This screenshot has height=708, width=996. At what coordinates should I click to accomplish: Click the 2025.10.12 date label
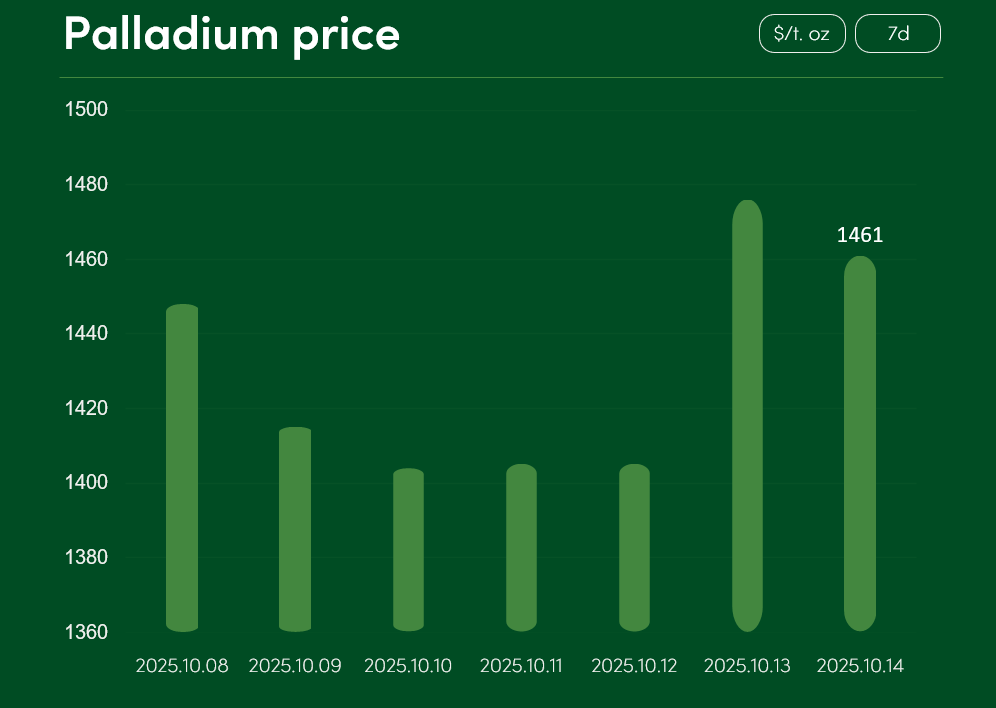pyautogui.click(x=634, y=666)
